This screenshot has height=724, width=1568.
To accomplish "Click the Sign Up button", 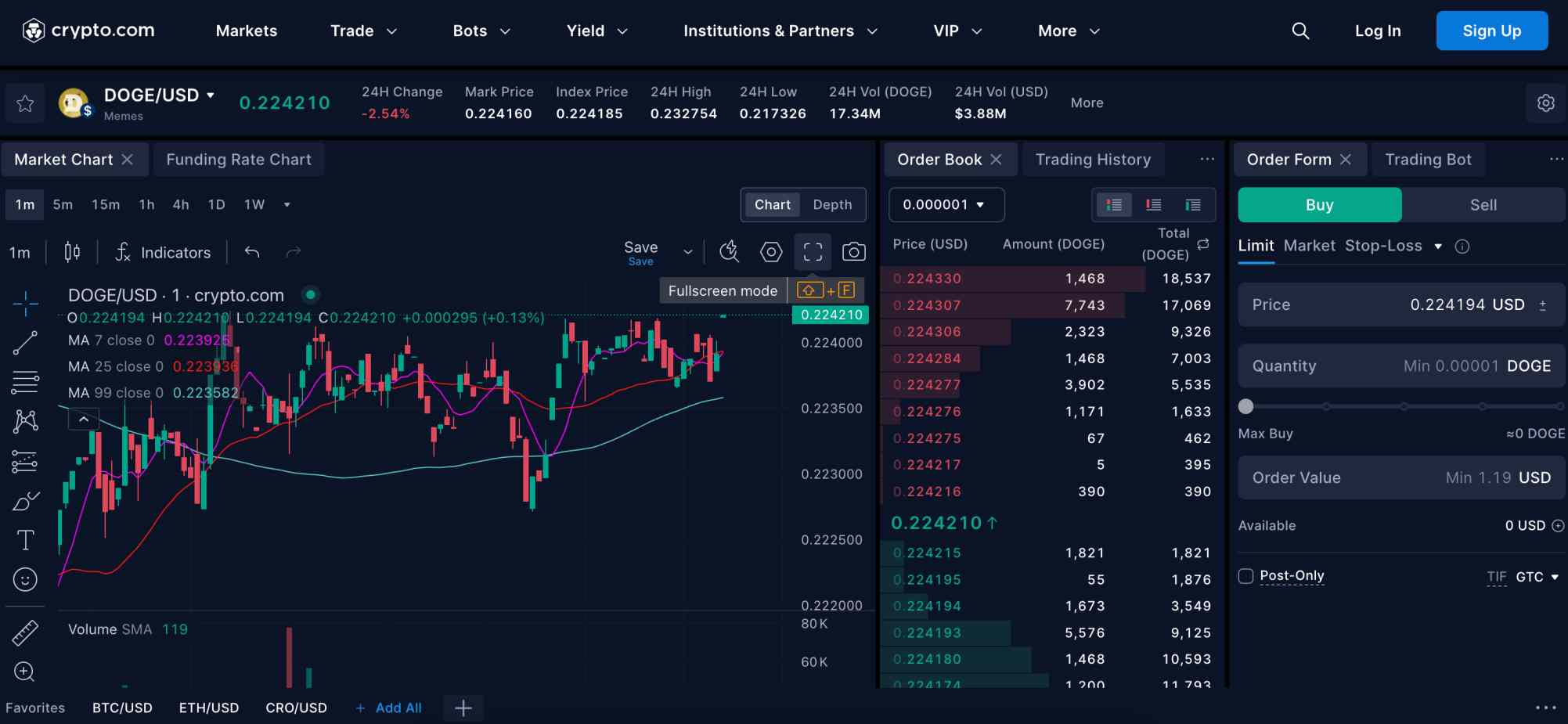I will point(1491,31).
